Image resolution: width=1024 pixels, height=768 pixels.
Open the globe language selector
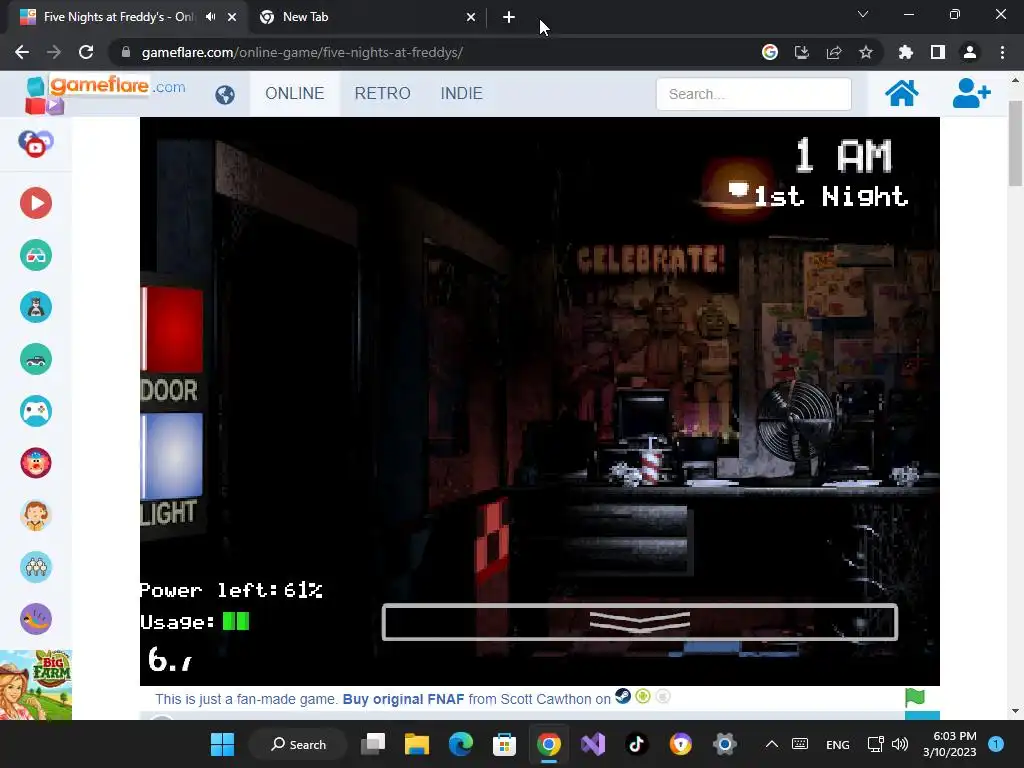click(x=225, y=95)
